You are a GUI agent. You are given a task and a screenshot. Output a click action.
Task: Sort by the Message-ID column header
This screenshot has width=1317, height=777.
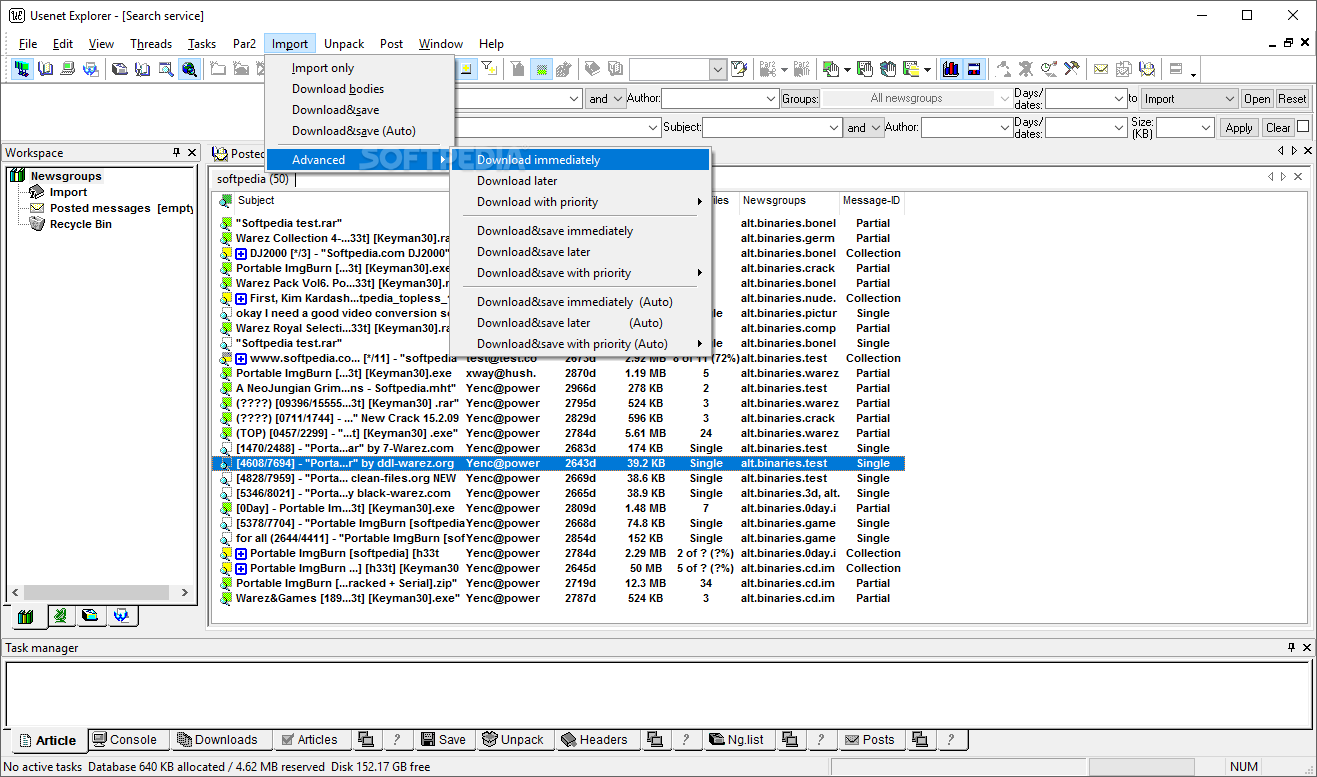click(x=871, y=201)
